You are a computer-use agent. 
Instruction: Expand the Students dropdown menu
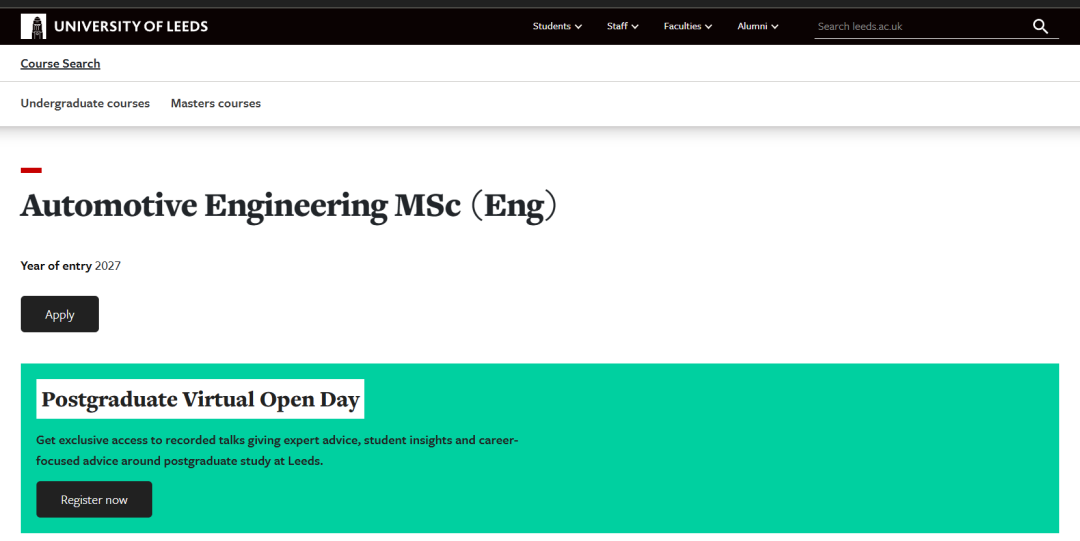click(x=557, y=26)
